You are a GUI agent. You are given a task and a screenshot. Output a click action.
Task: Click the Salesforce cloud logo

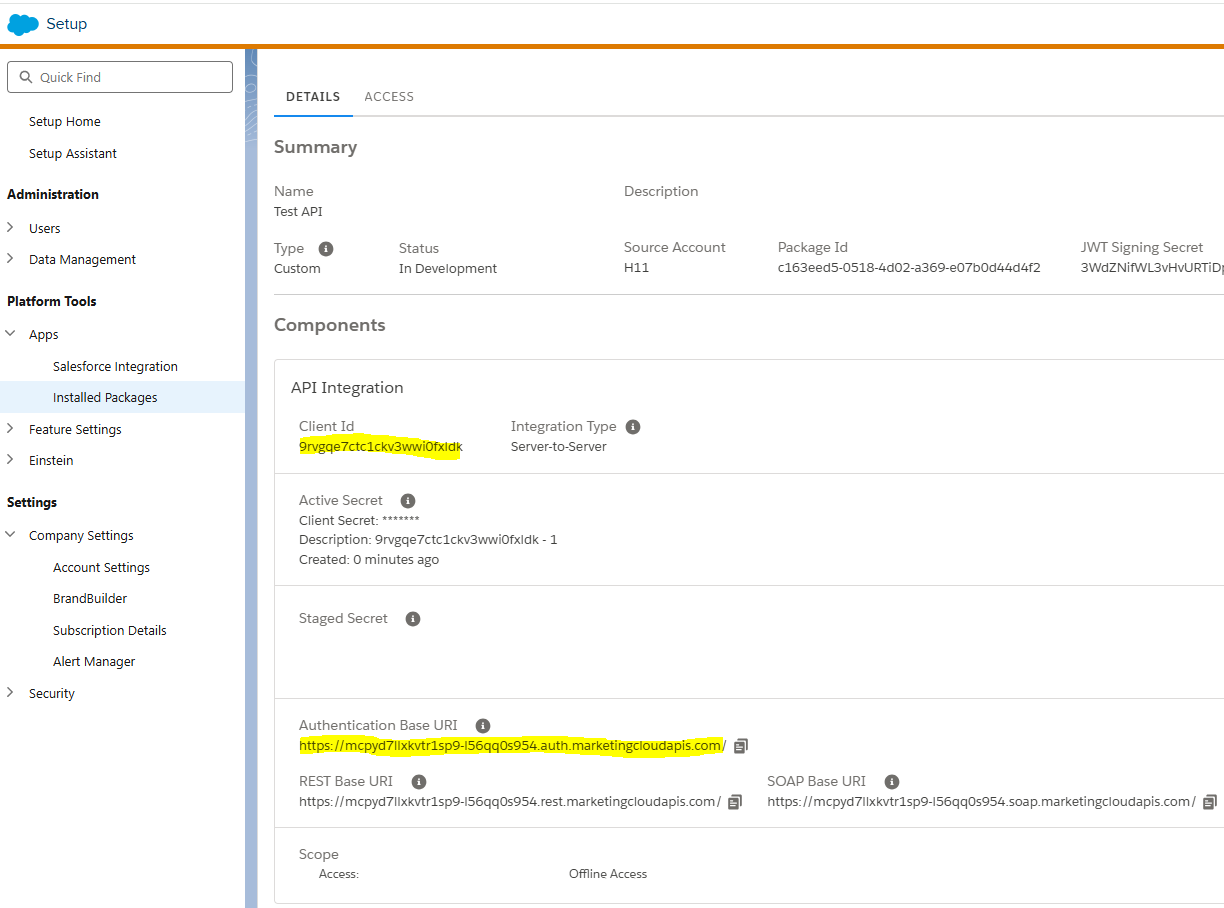pos(23,24)
